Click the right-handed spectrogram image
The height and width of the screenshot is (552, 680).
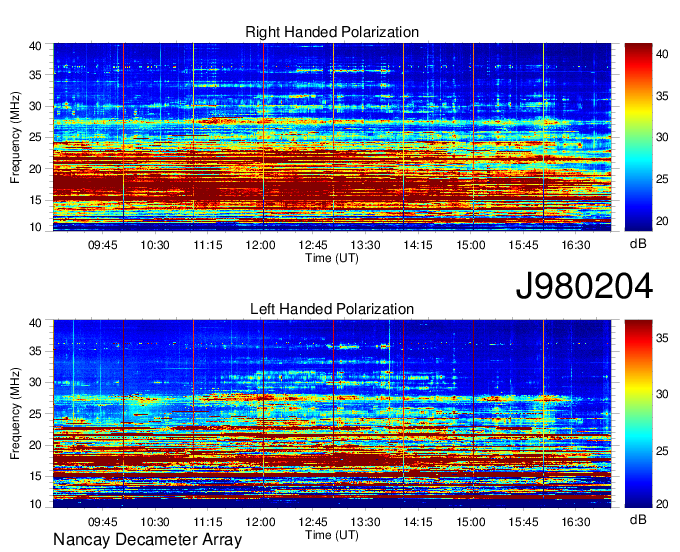pos(332,137)
